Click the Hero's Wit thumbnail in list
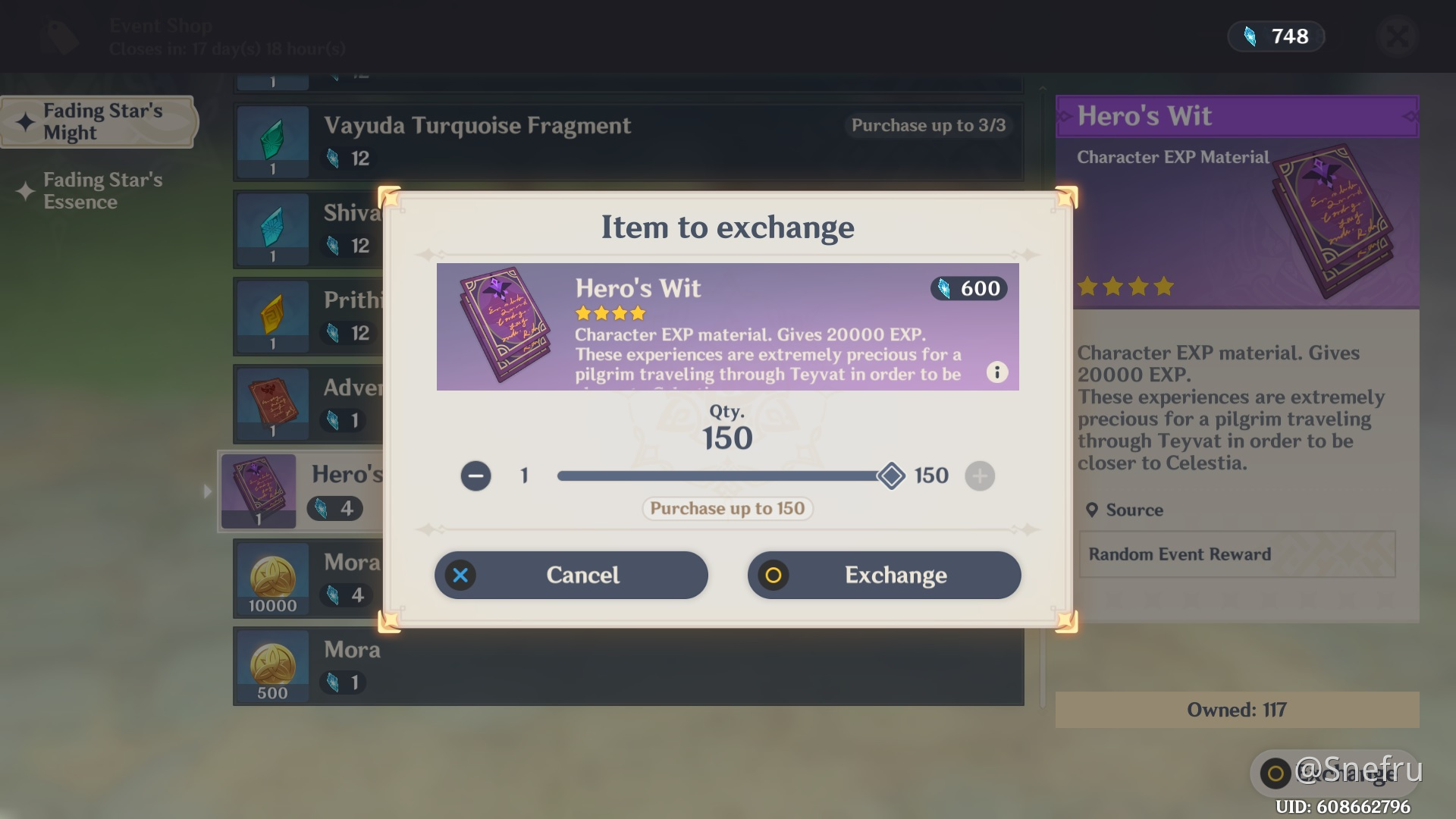Viewport: 1456px width, 819px height. [259, 491]
